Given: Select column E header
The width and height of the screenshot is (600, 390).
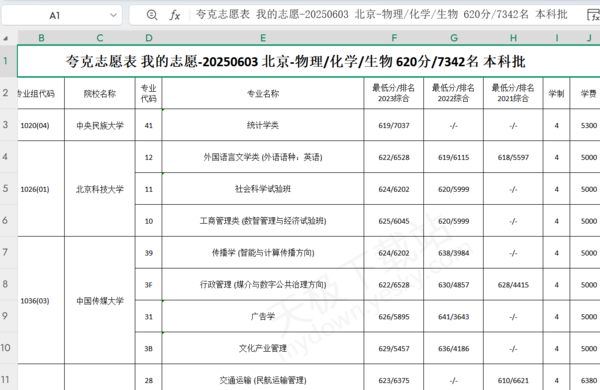Looking at the screenshot, I should click(x=263, y=38).
